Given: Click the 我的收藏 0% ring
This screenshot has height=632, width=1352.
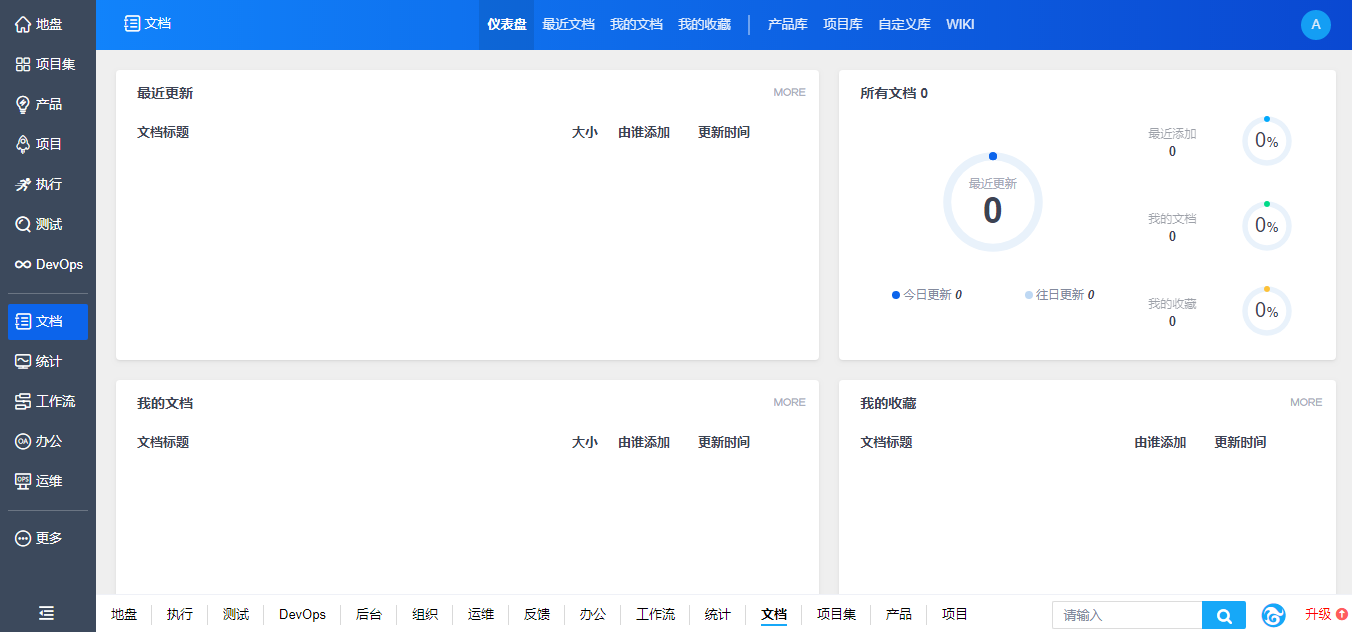Looking at the screenshot, I should coord(1266,311).
